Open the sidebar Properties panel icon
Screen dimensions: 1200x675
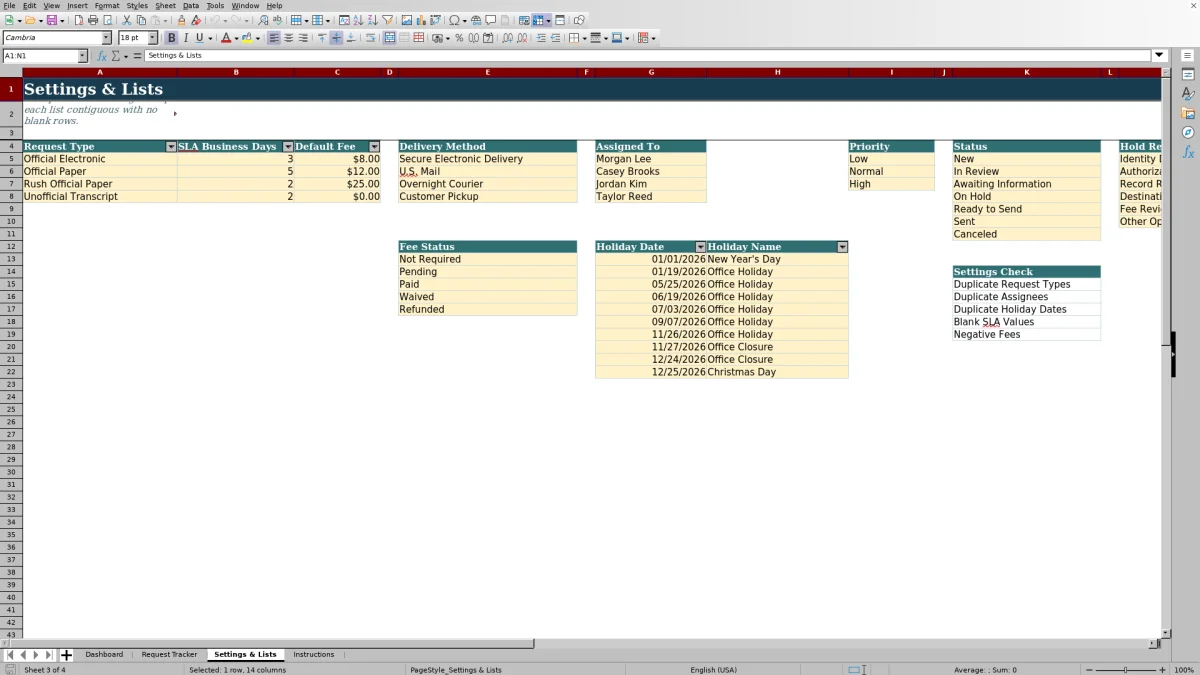pos(1188,75)
